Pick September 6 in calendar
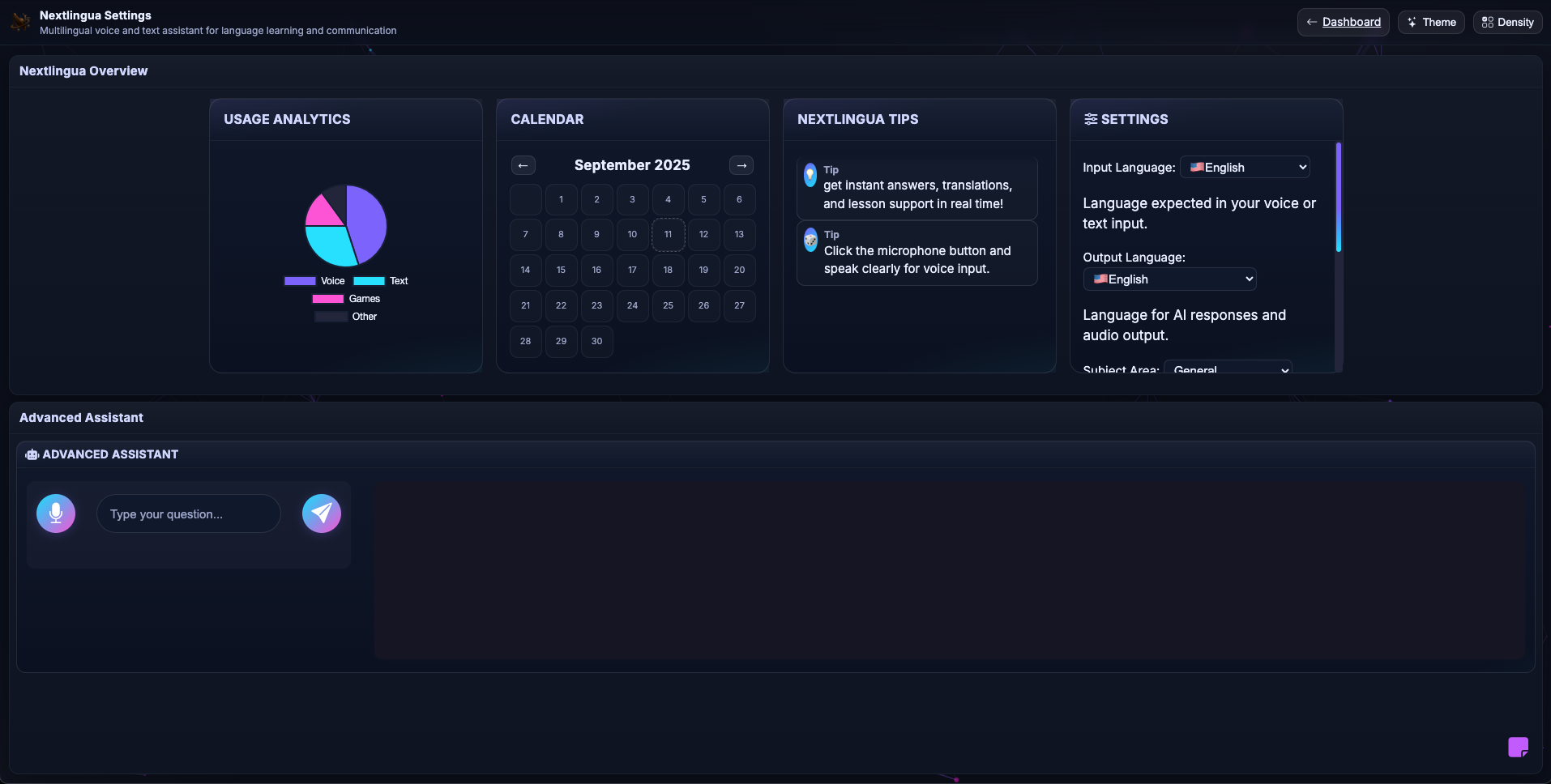 coord(740,199)
